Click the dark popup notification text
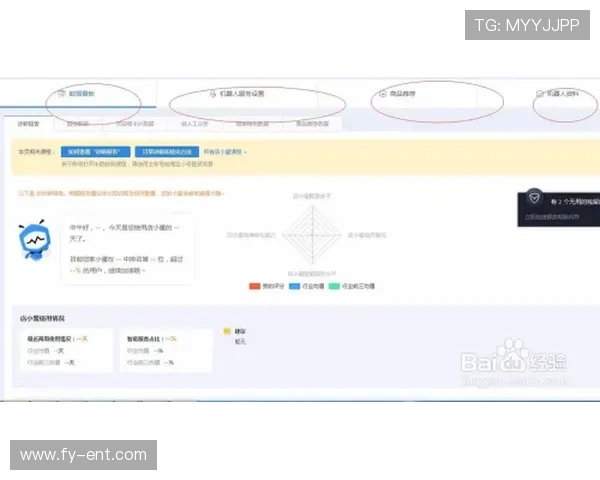 pos(575,201)
